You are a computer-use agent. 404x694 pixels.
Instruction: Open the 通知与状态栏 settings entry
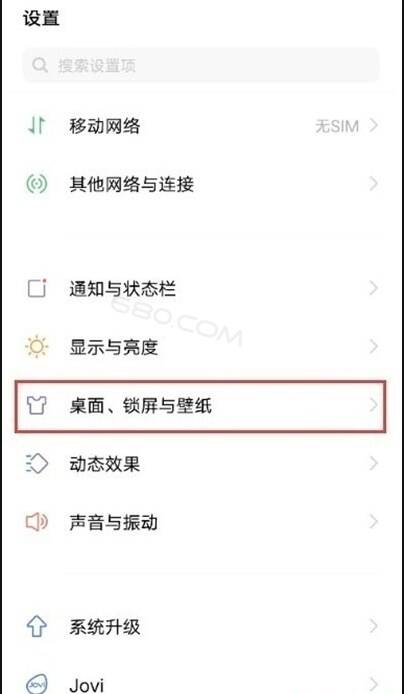(202, 289)
